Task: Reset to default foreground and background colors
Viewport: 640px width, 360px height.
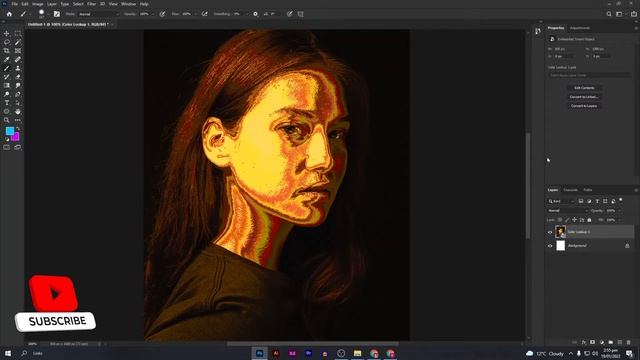Action: pos(7,139)
